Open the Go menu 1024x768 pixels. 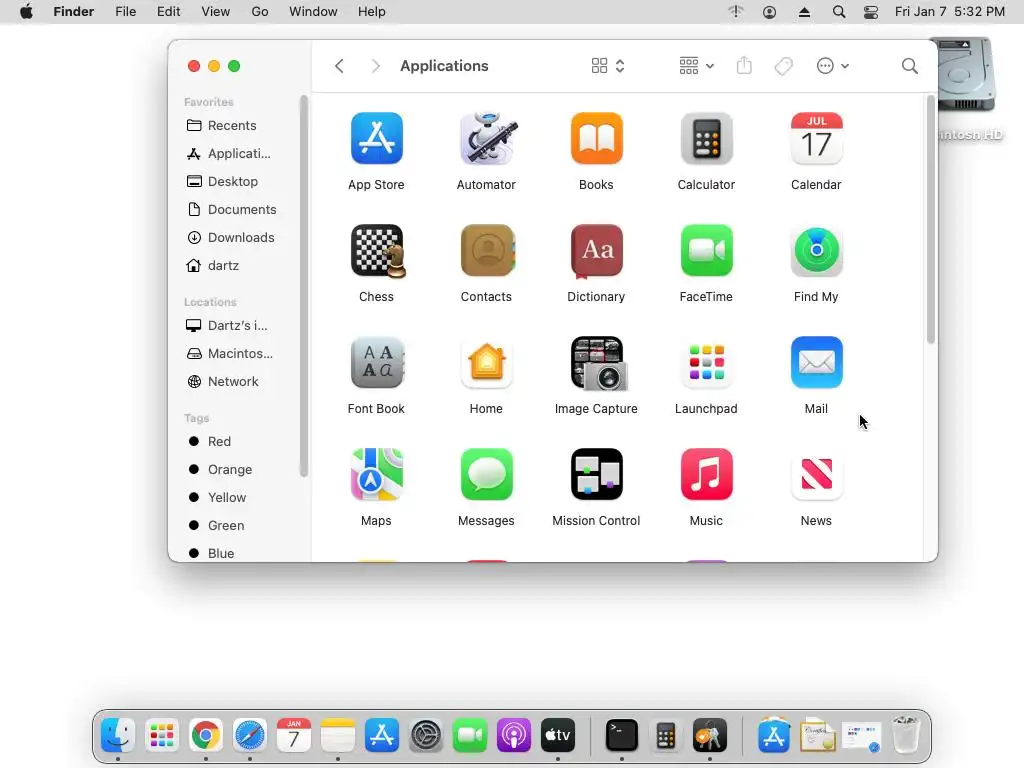(260, 12)
